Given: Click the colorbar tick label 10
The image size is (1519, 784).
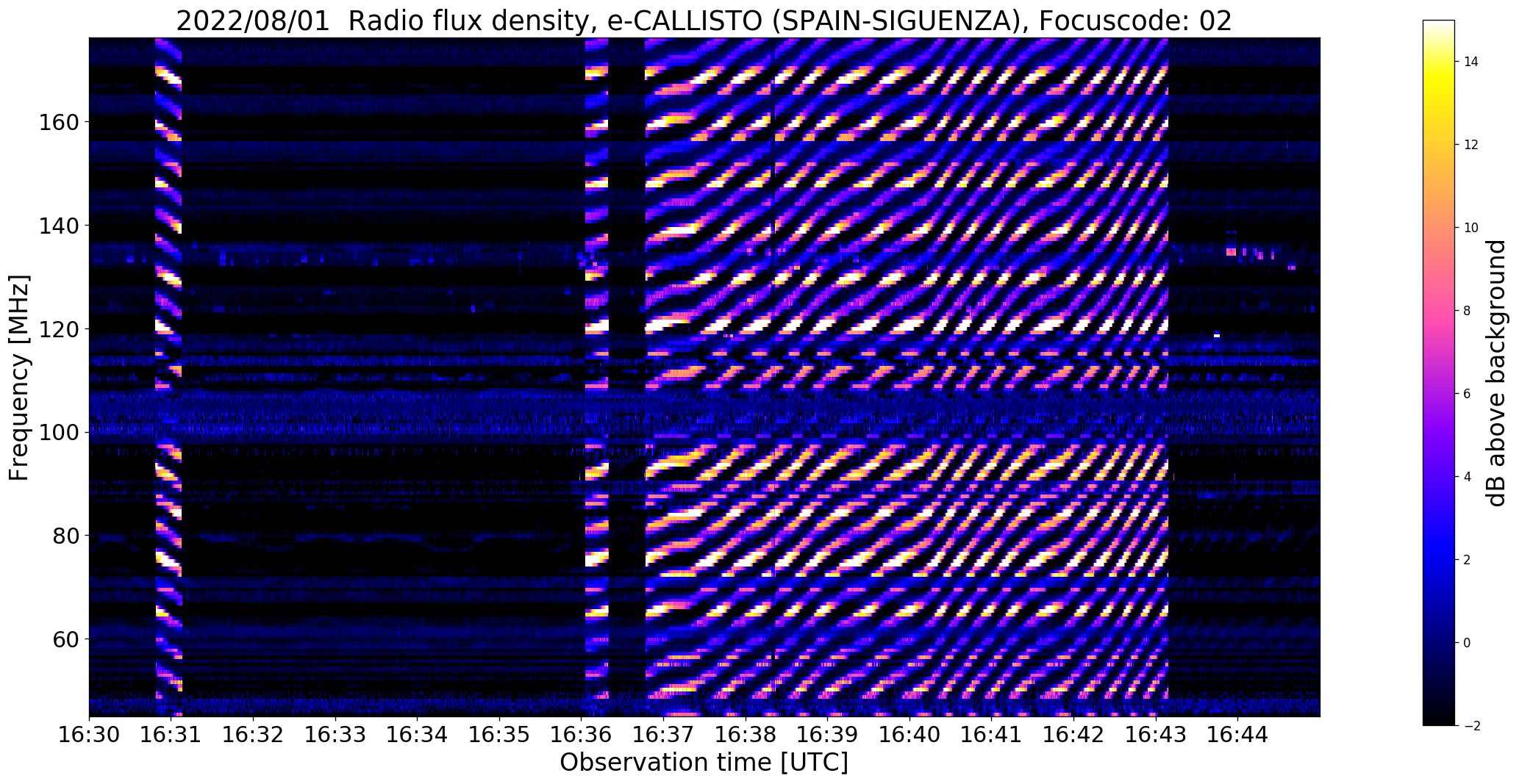Looking at the screenshot, I should coord(1471,228).
